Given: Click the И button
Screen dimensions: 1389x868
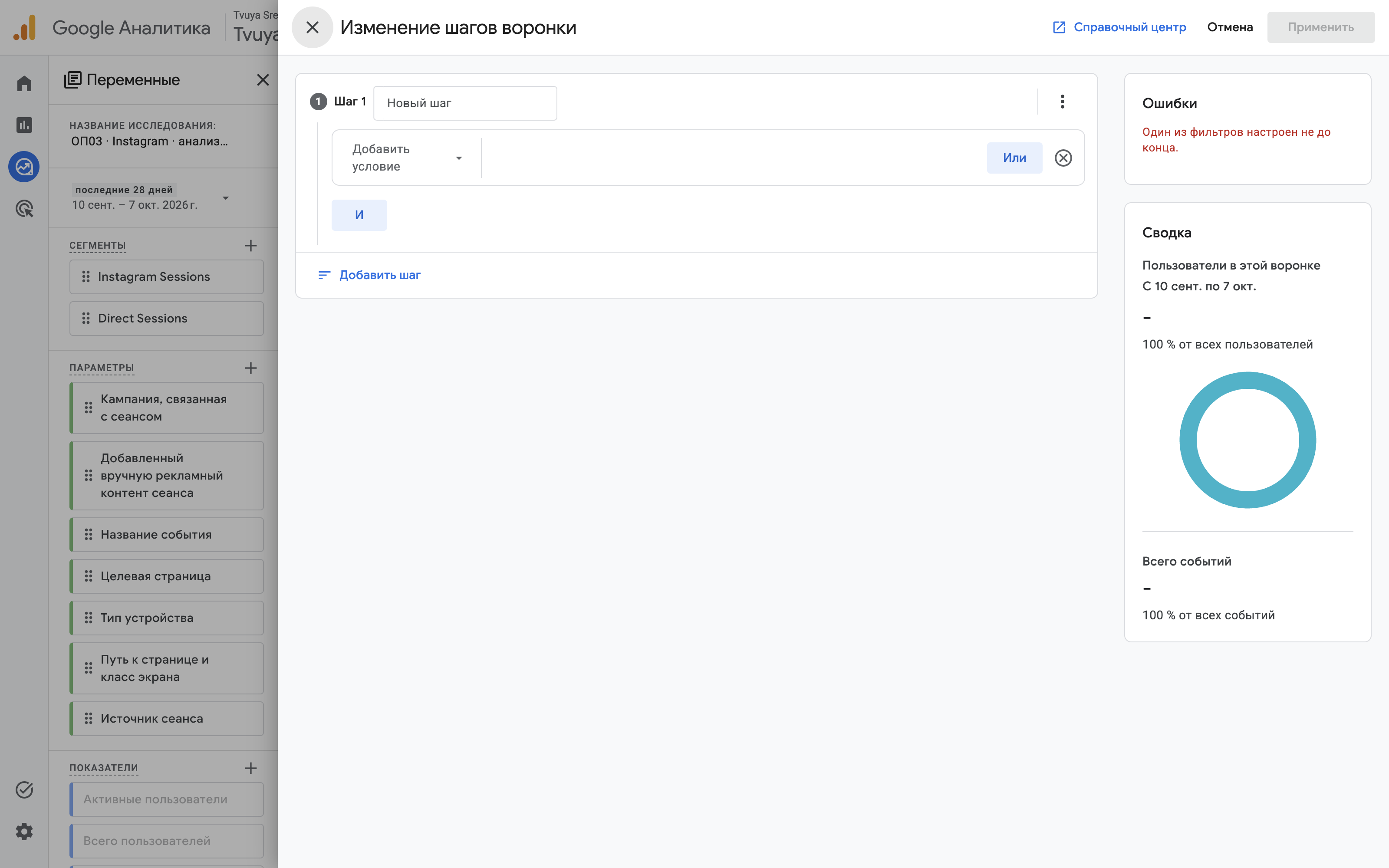Looking at the screenshot, I should [x=359, y=215].
